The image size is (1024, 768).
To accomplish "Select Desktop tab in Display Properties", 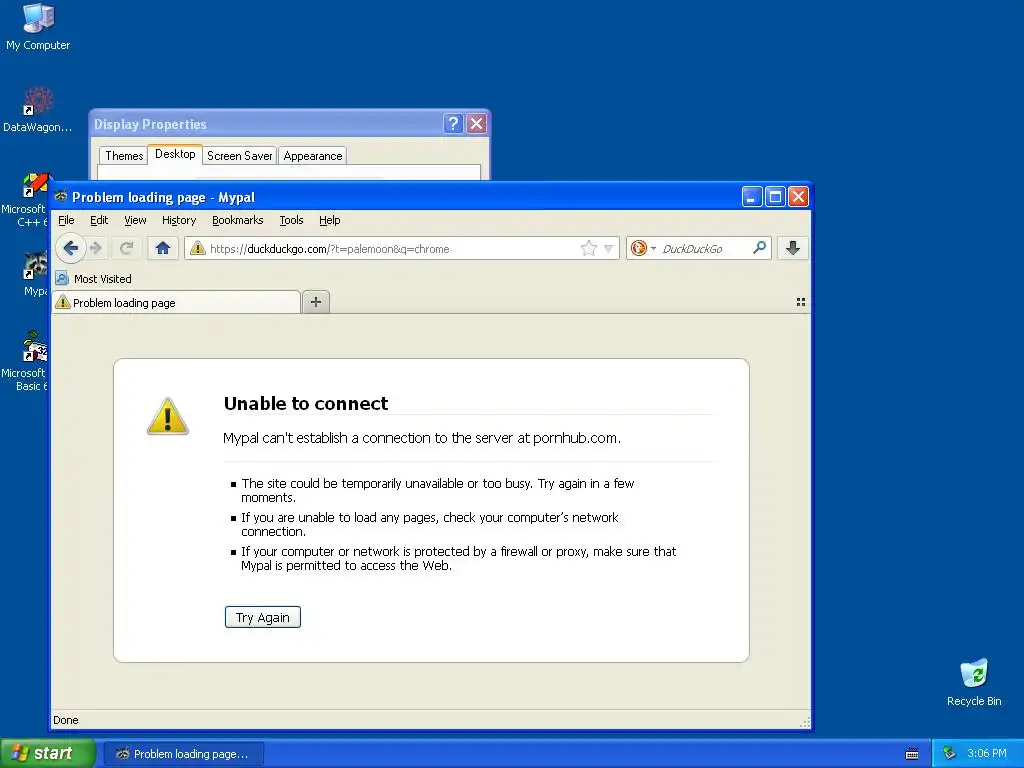I will (175, 154).
